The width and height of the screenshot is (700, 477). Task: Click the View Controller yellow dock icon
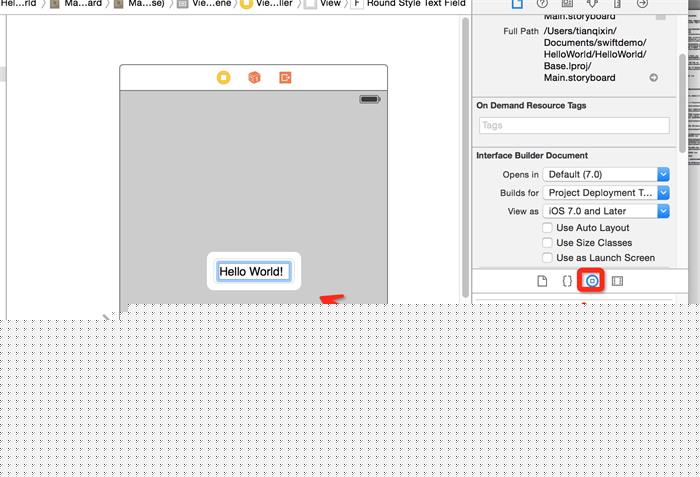(224, 77)
